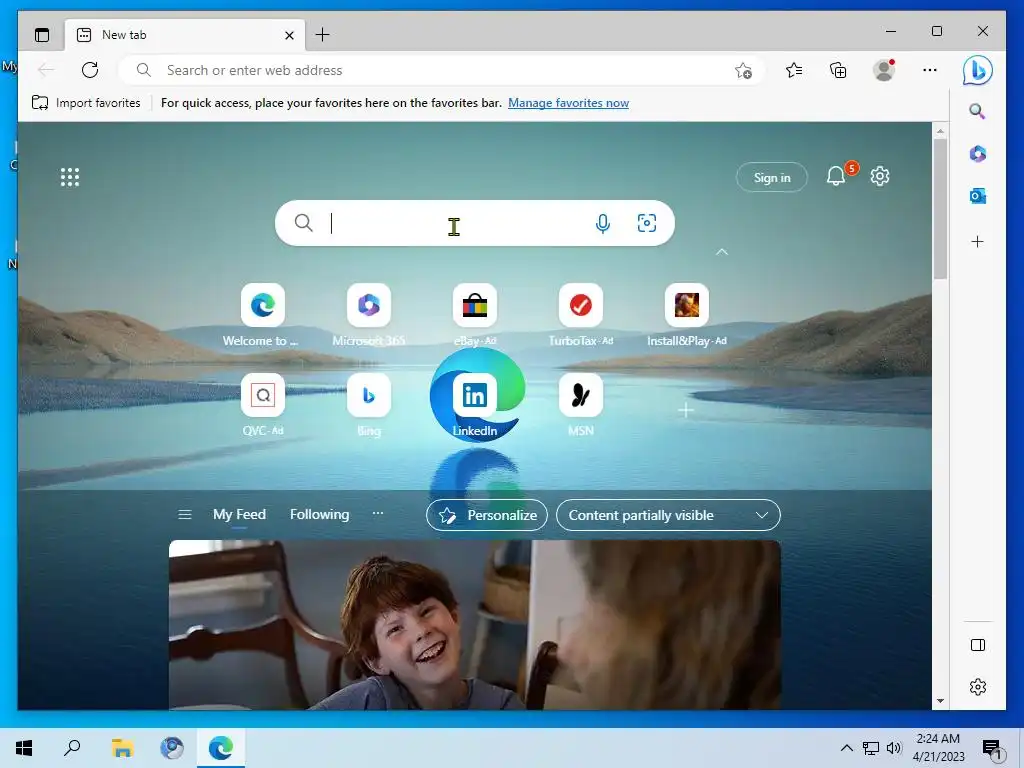Open taskbar search magnifier
The image size is (1024, 768).
click(x=72, y=748)
